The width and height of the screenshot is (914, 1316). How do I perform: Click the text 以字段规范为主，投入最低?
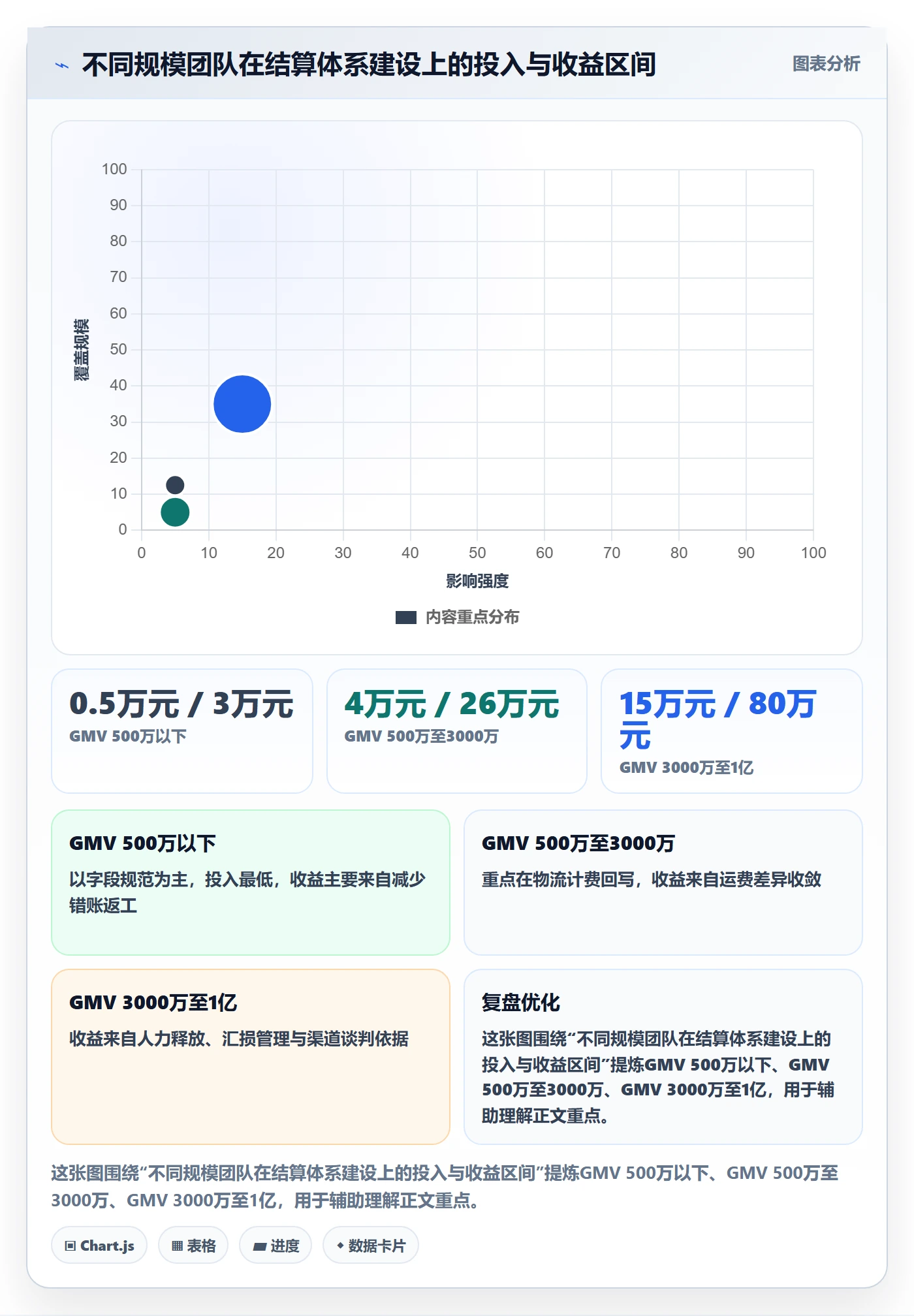(171, 880)
